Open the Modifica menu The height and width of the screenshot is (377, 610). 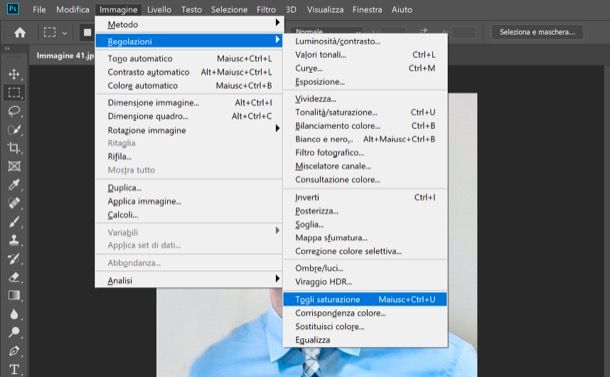[73, 9]
